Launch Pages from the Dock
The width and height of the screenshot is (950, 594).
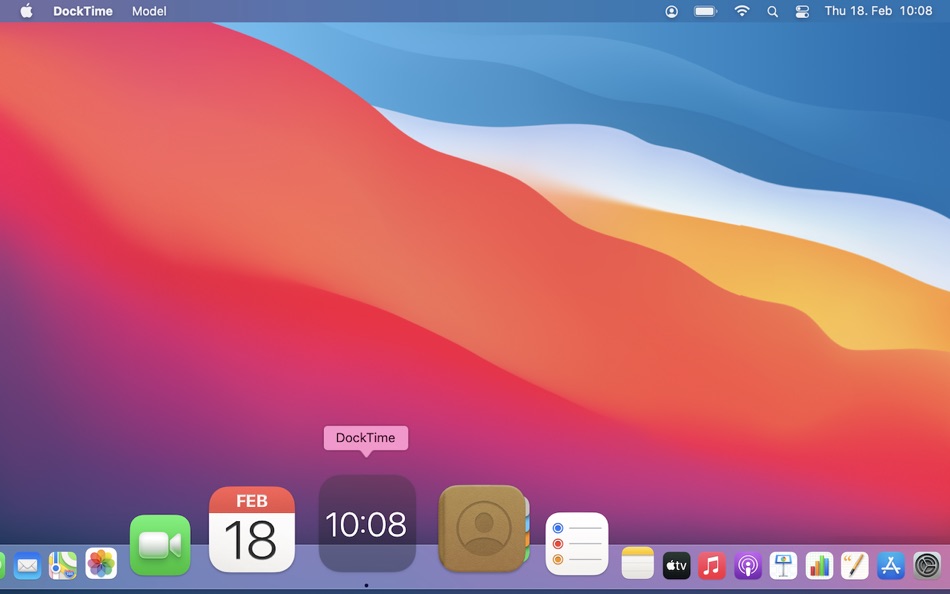pos(855,565)
